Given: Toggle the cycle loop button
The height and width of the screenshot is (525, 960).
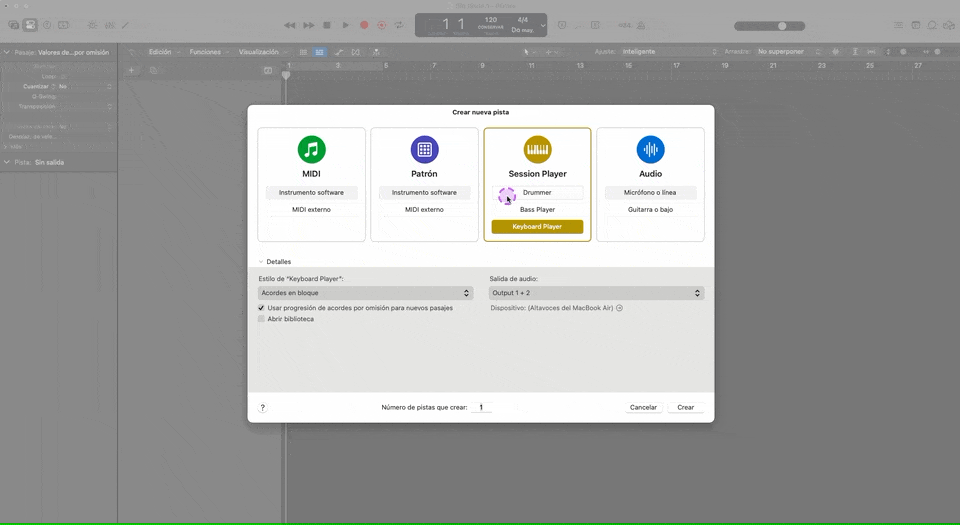Looking at the screenshot, I should pos(399,25).
